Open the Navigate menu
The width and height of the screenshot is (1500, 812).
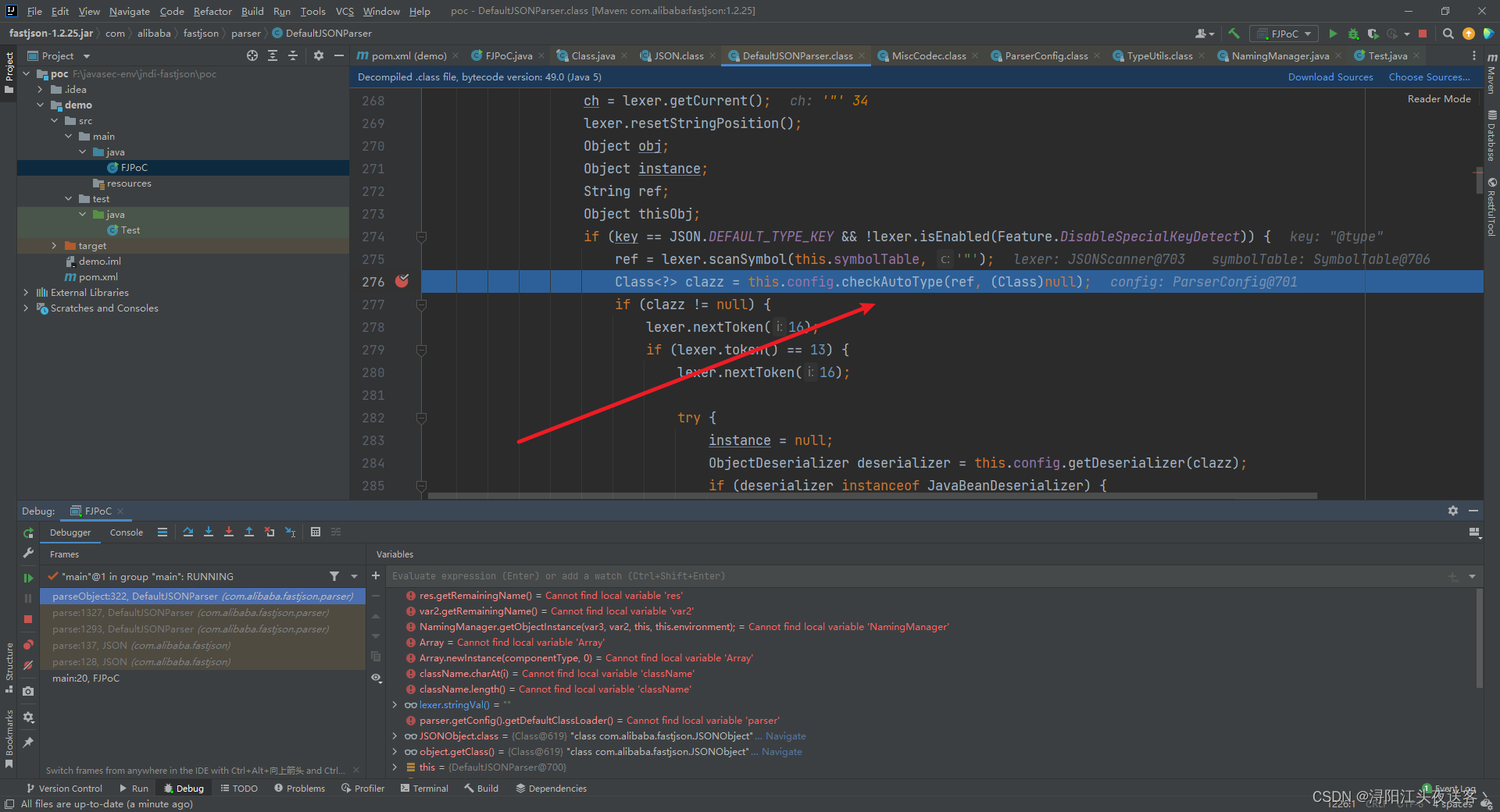click(129, 11)
